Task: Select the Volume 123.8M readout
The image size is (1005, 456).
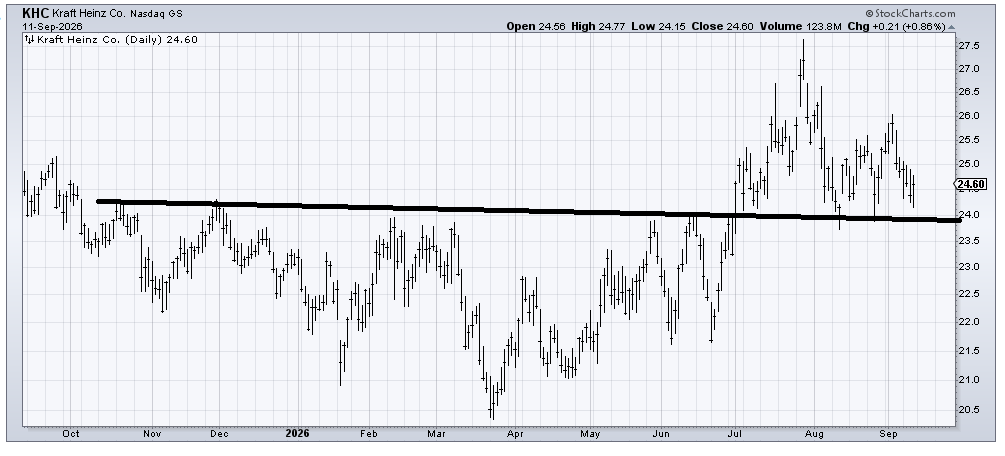Action: 801,26
